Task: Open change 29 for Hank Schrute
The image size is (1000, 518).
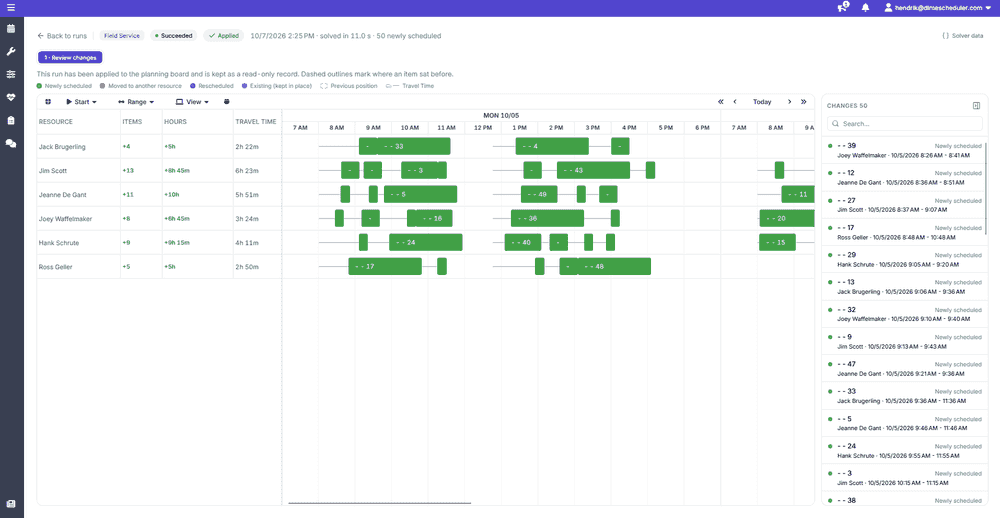Action: [x=904, y=259]
